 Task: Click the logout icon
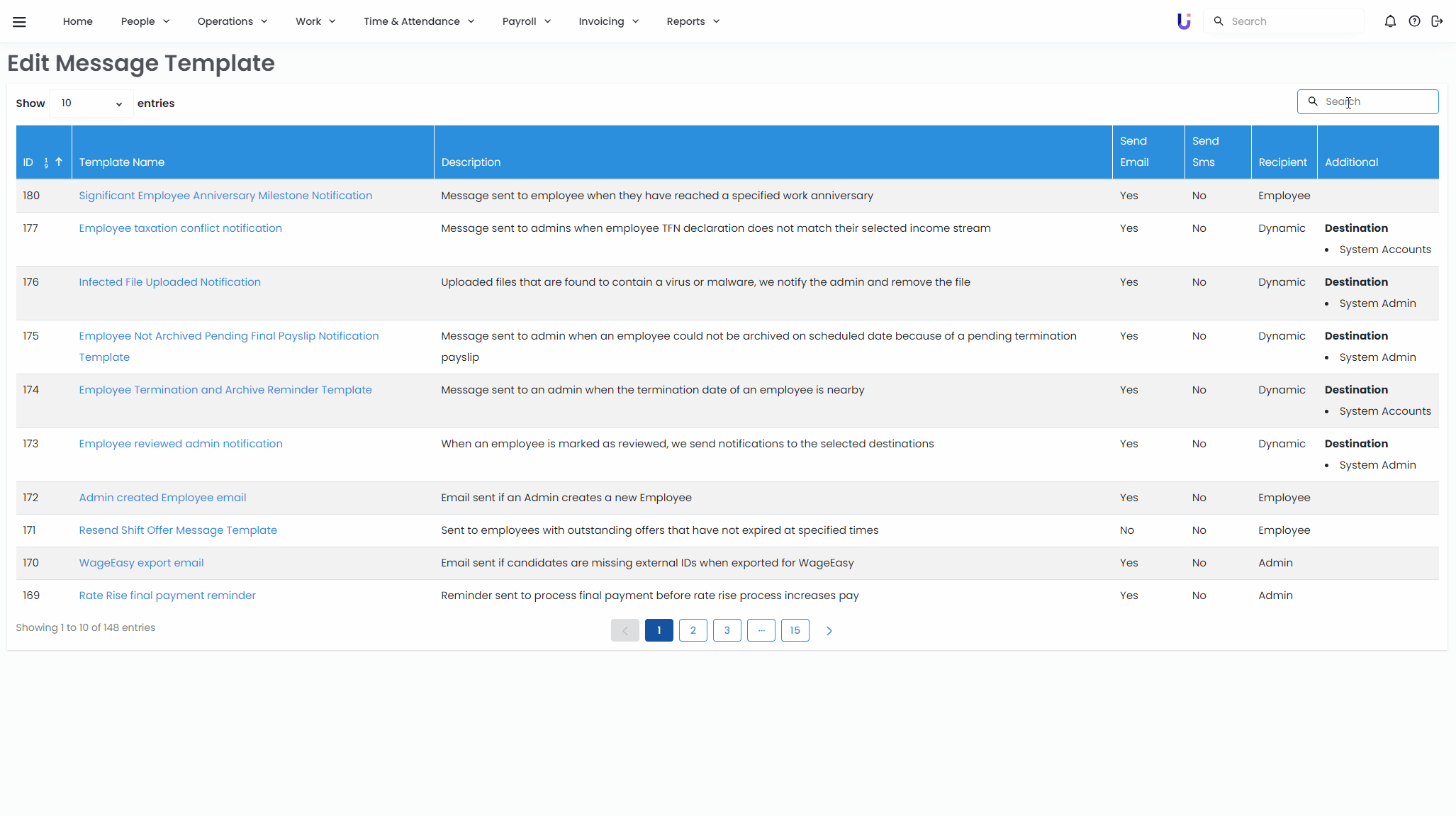coord(1437,21)
